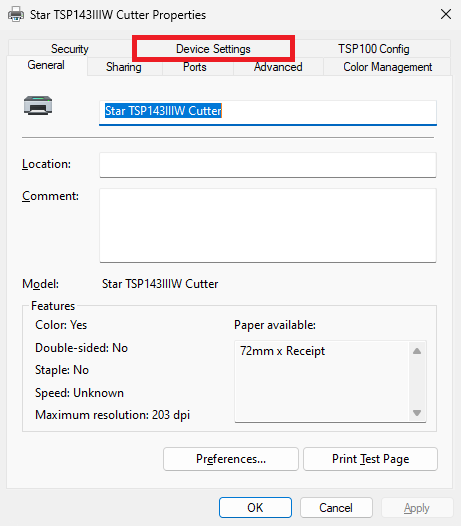461x526 pixels.
Task: Click the Color: Yes feature text
Action: (61, 325)
